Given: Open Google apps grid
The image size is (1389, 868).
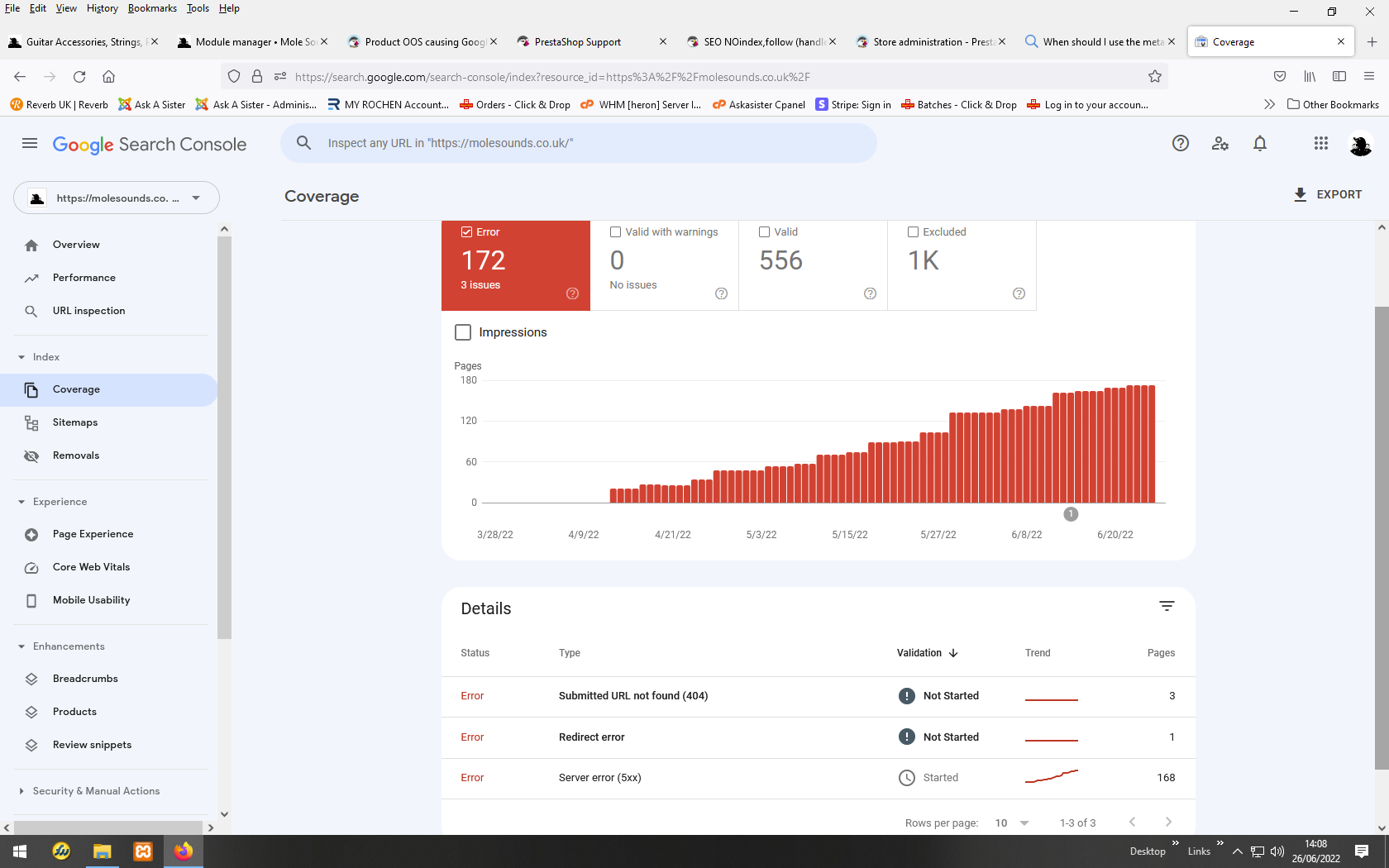Looking at the screenshot, I should point(1321,143).
